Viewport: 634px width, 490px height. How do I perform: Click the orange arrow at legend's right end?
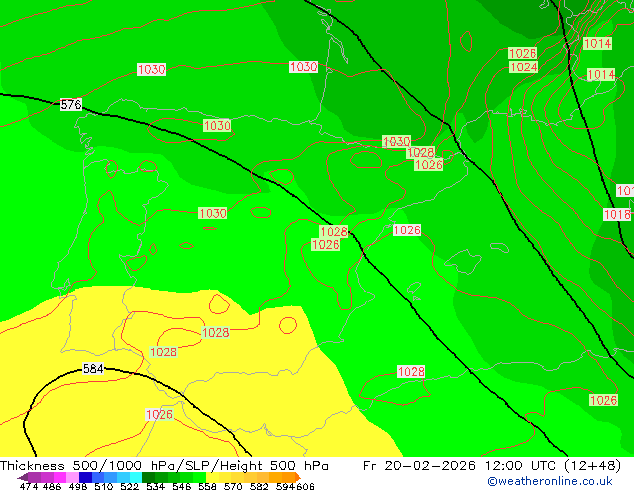298,477
